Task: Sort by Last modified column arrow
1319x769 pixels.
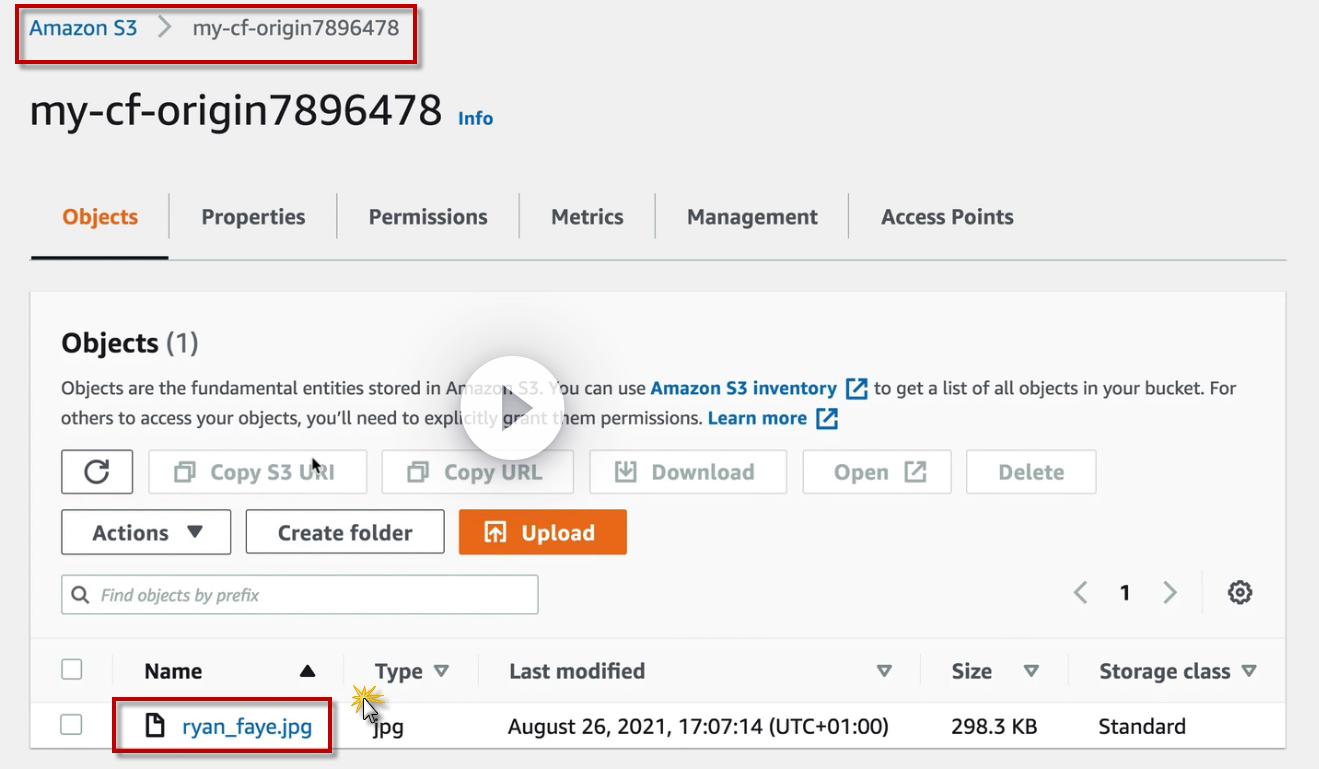Action: [883, 671]
